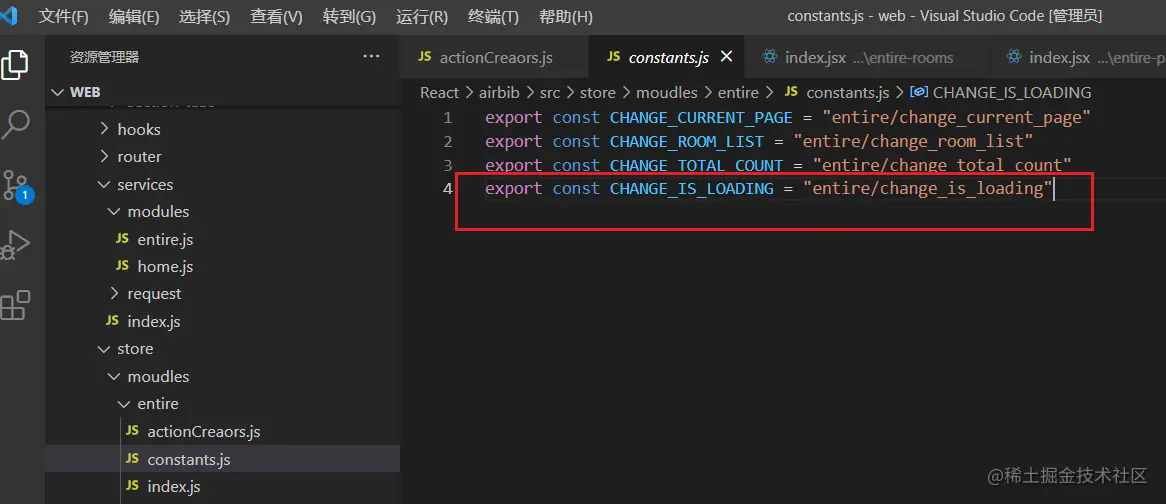The height and width of the screenshot is (504, 1166).
Task: Click 资源管理器 panel title
Action: (x=104, y=57)
